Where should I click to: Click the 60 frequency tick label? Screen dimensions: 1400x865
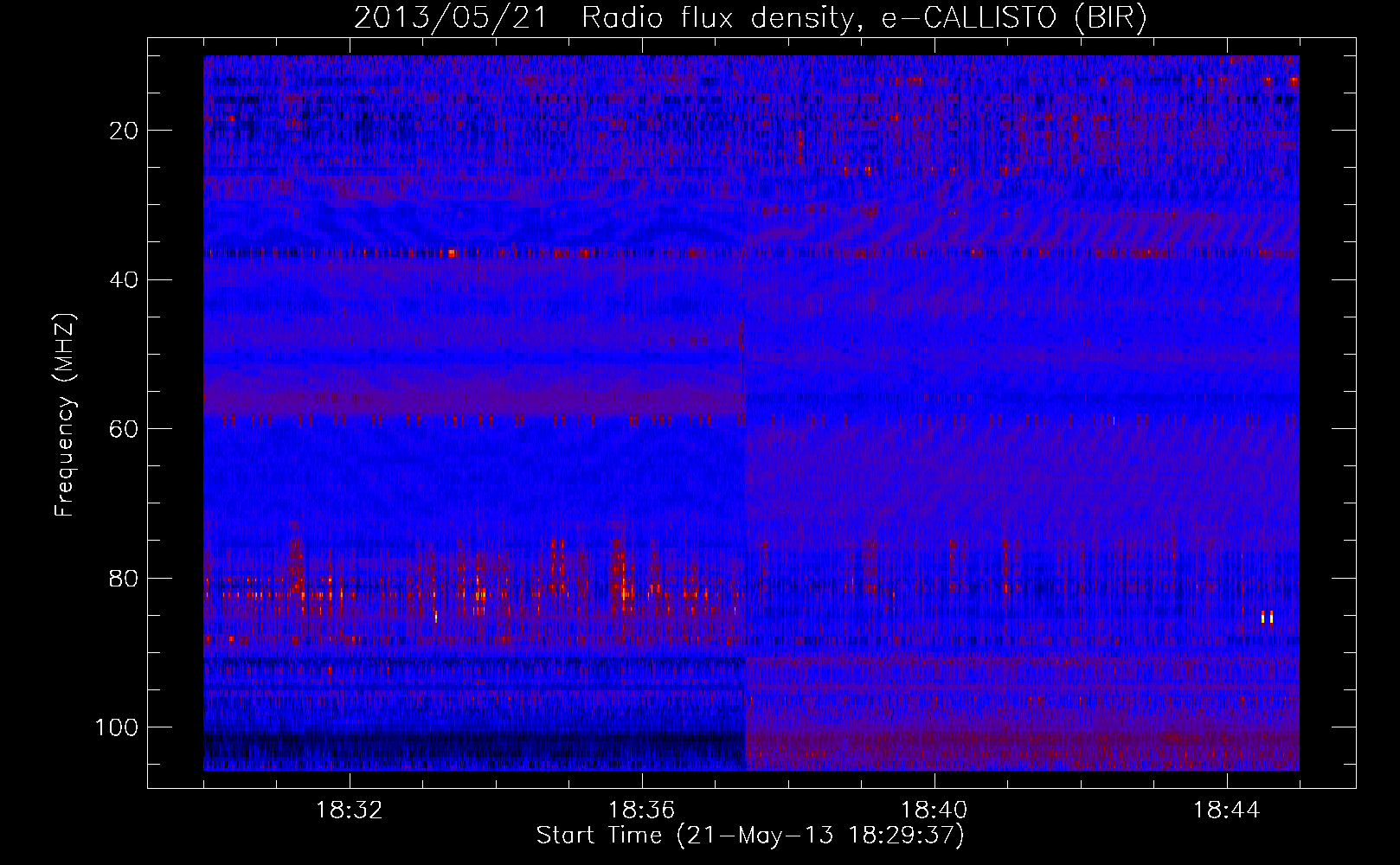point(125,429)
